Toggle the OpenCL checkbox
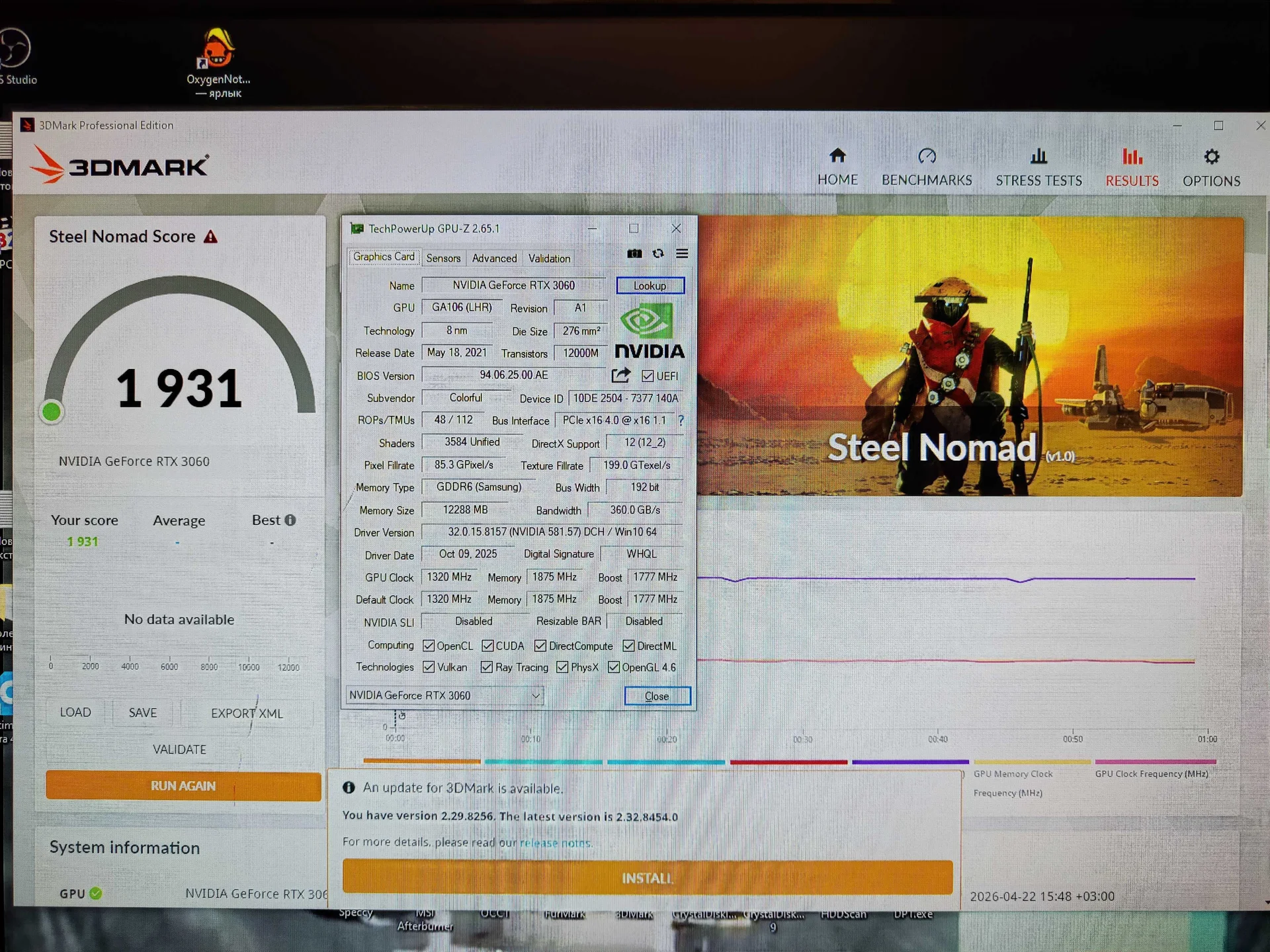 (x=429, y=645)
